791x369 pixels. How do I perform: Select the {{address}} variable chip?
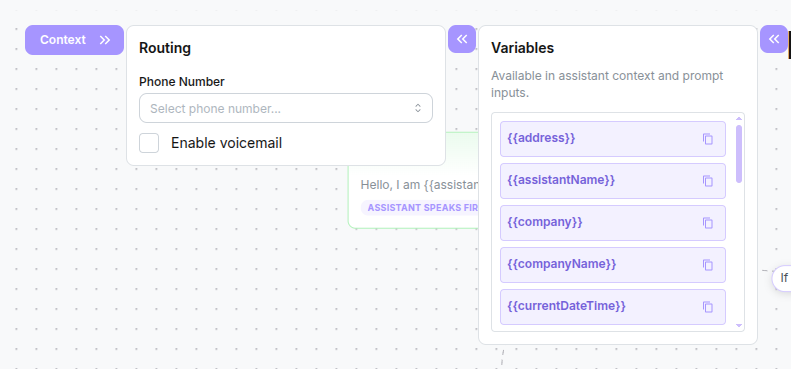(612, 139)
